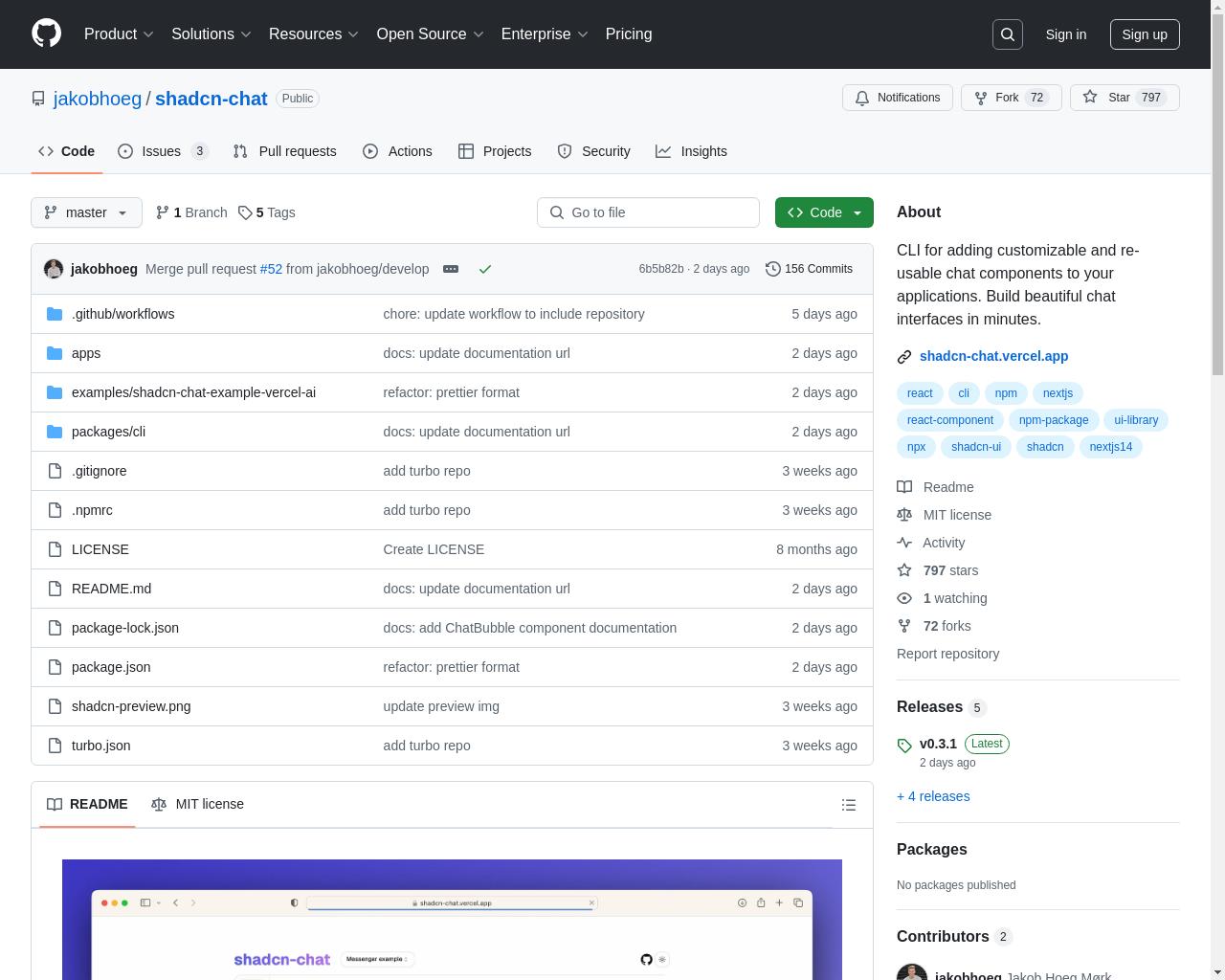Fork the repository
Viewport: 1225px width, 980px height.
1011,98
